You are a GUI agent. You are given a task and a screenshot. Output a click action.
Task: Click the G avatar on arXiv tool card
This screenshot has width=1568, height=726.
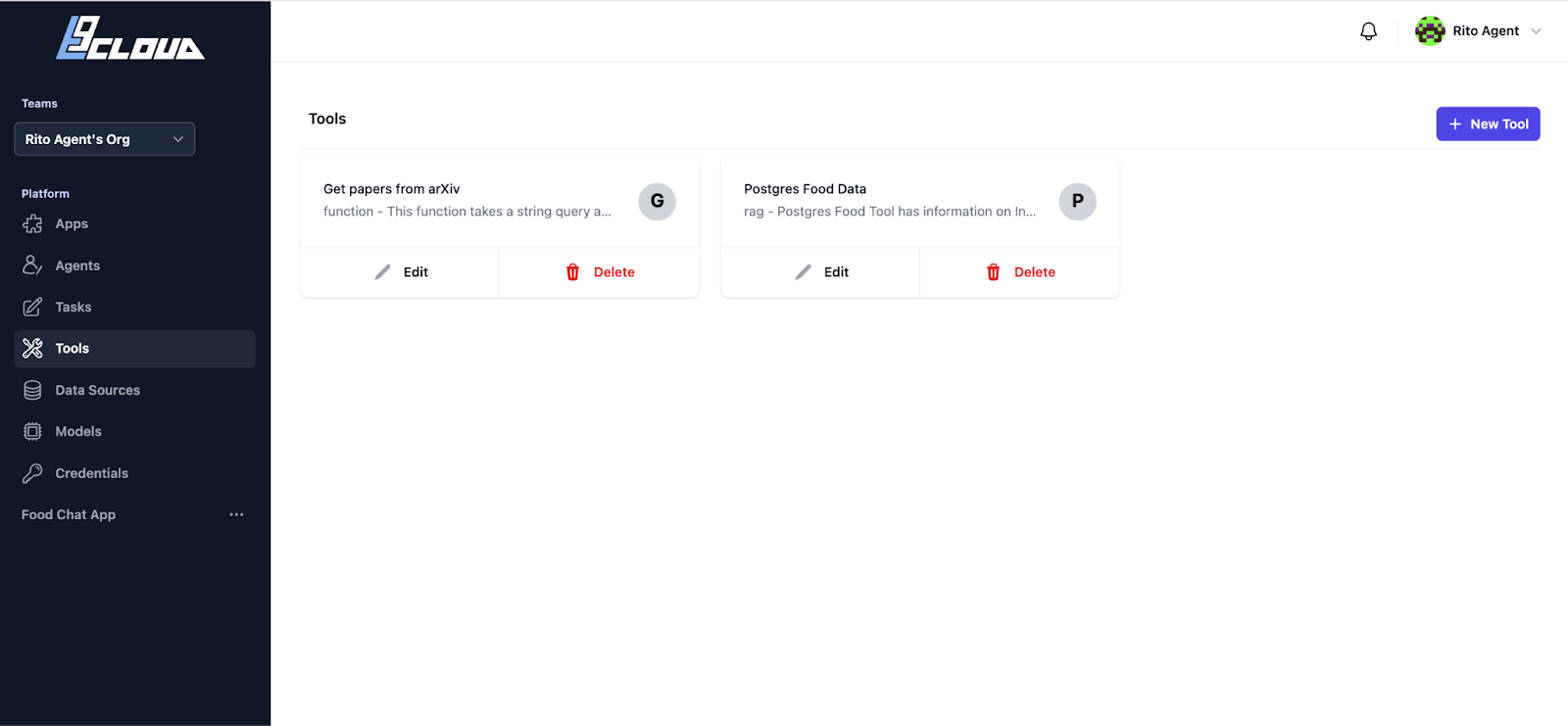pyautogui.click(x=657, y=201)
